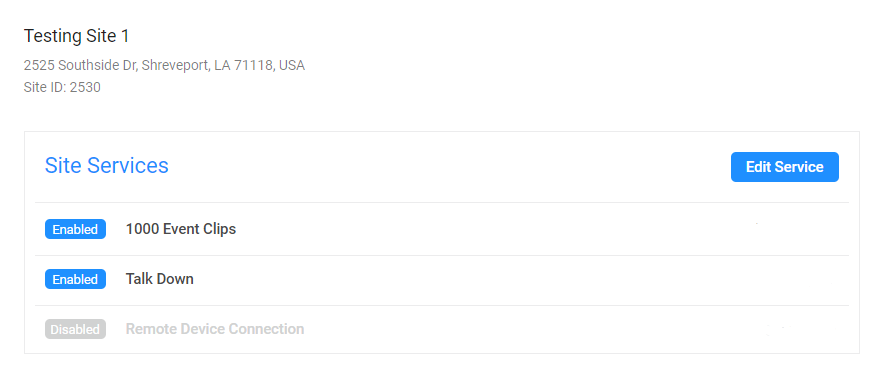The width and height of the screenshot is (881, 387).
Task: Click the word Shreveport in the address
Action: [176, 66]
